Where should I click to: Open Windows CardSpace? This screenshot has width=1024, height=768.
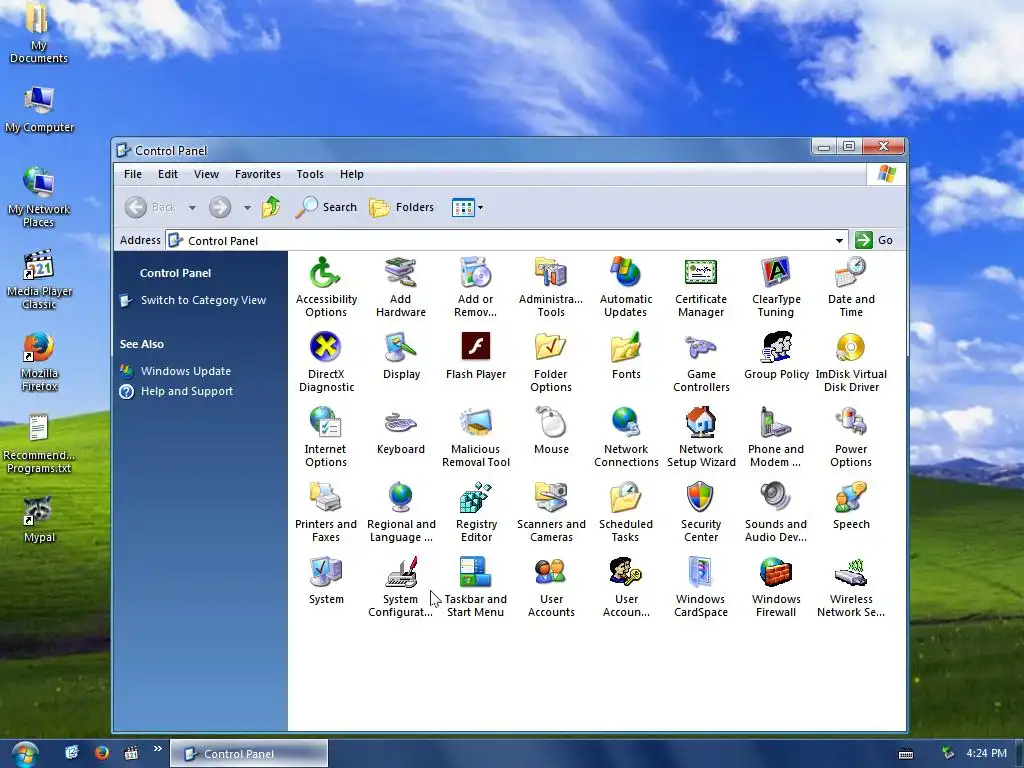tap(701, 587)
